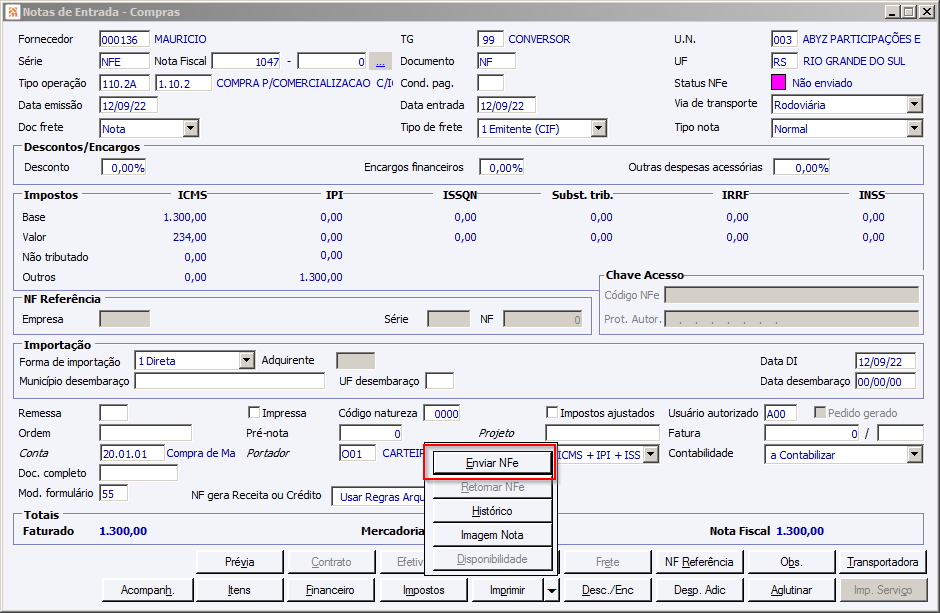Click the Notas de Entrada window title icon
This screenshot has width=940, height=613.
tap(12, 11)
